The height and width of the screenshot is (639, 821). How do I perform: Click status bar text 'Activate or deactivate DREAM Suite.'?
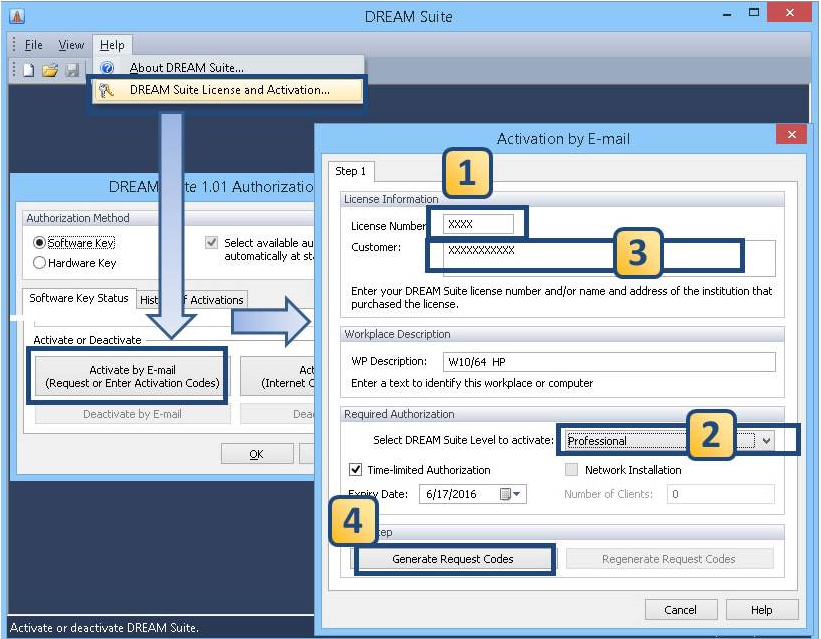(x=104, y=627)
